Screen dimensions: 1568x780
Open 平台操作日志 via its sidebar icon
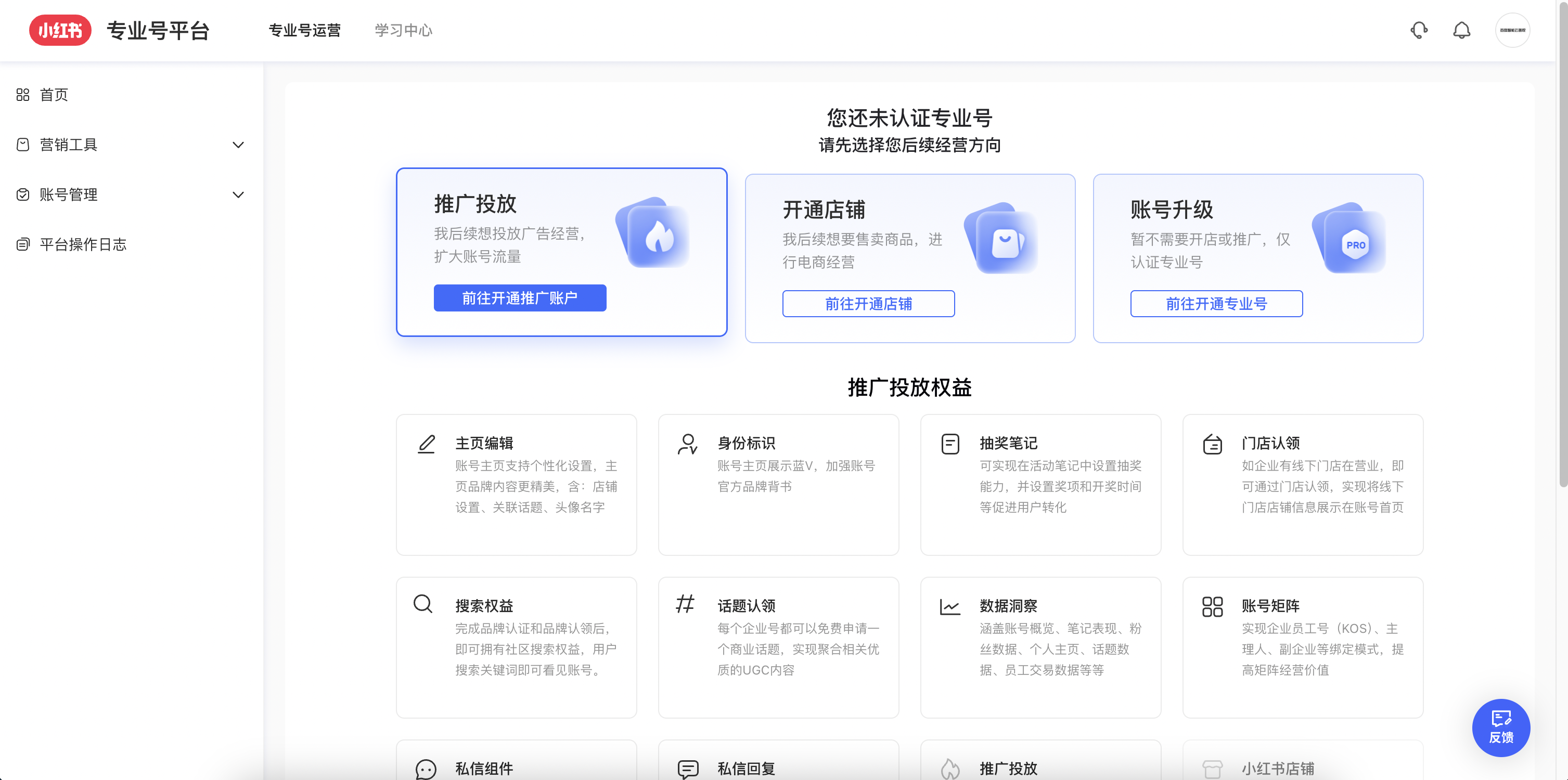pos(22,244)
